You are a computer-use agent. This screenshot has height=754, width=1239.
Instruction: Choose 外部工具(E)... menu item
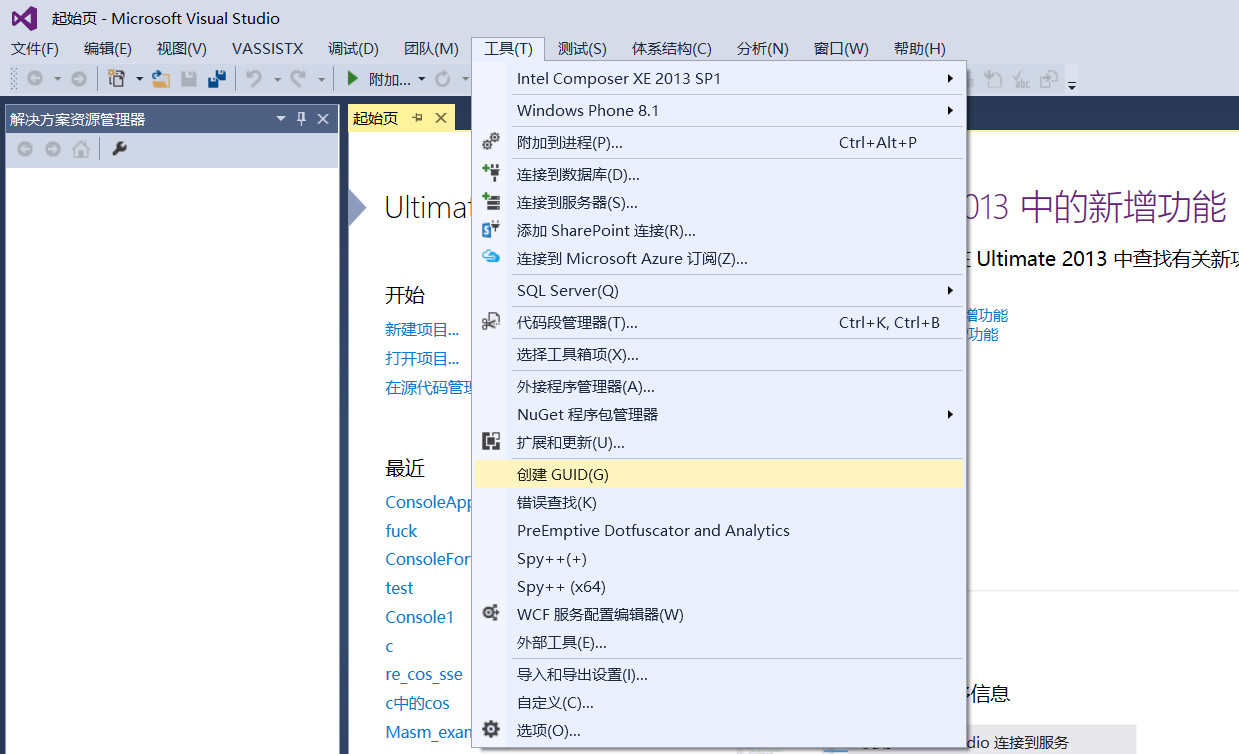[x=720, y=642]
